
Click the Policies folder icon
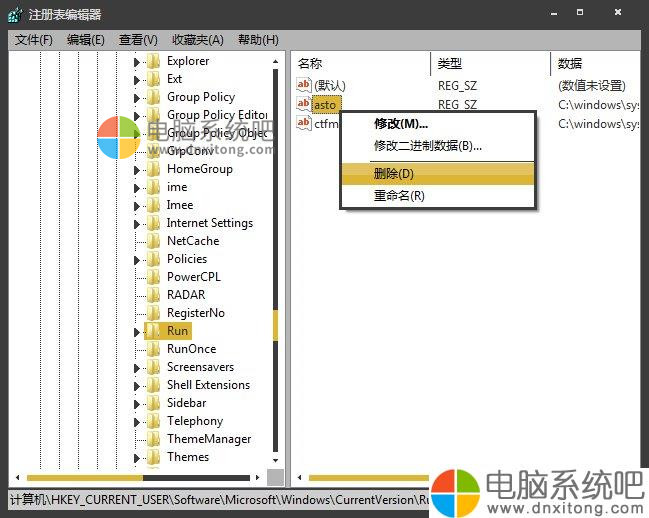click(x=154, y=259)
